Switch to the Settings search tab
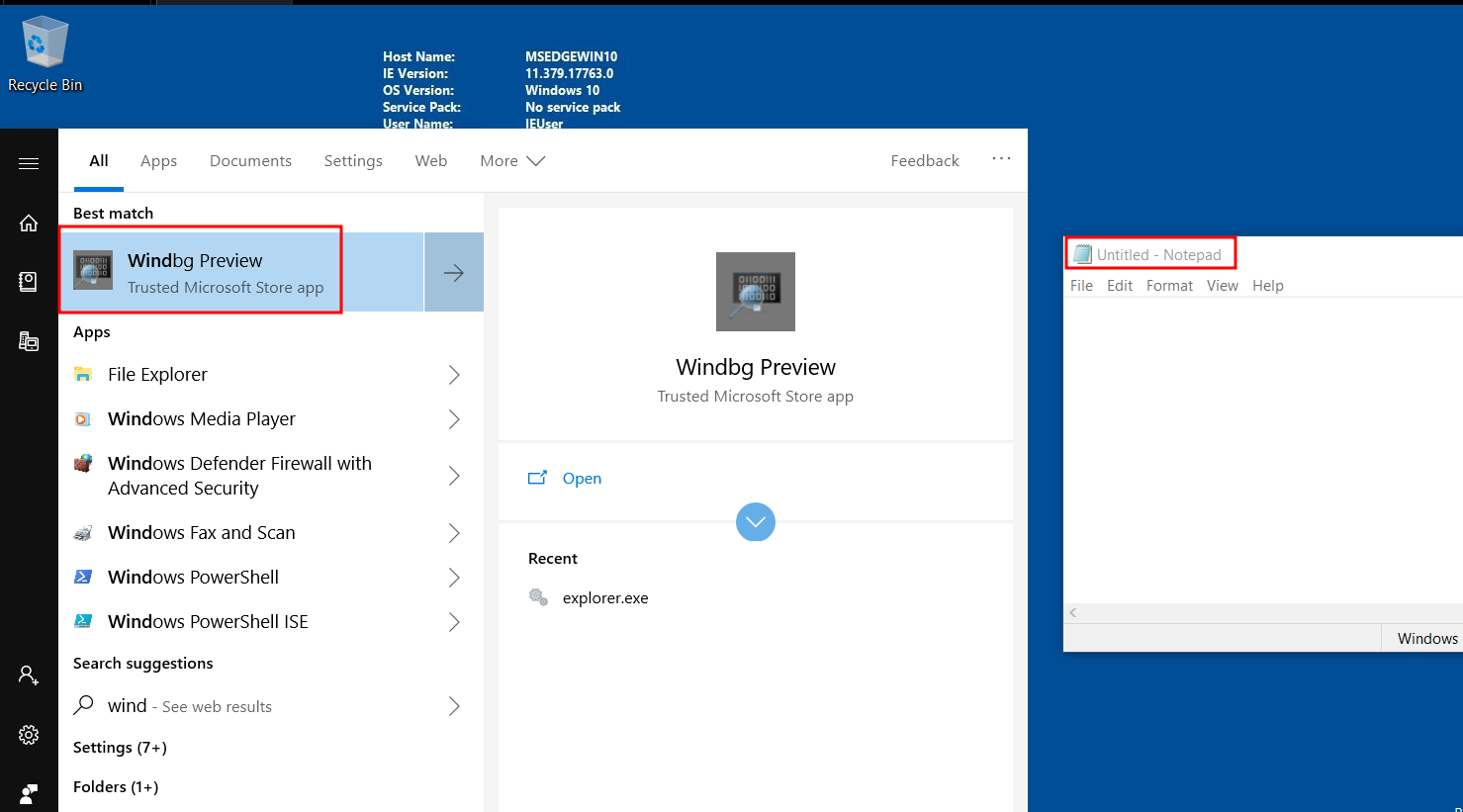Image resolution: width=1463 pixels, height=812 pixels. [353, 160]
